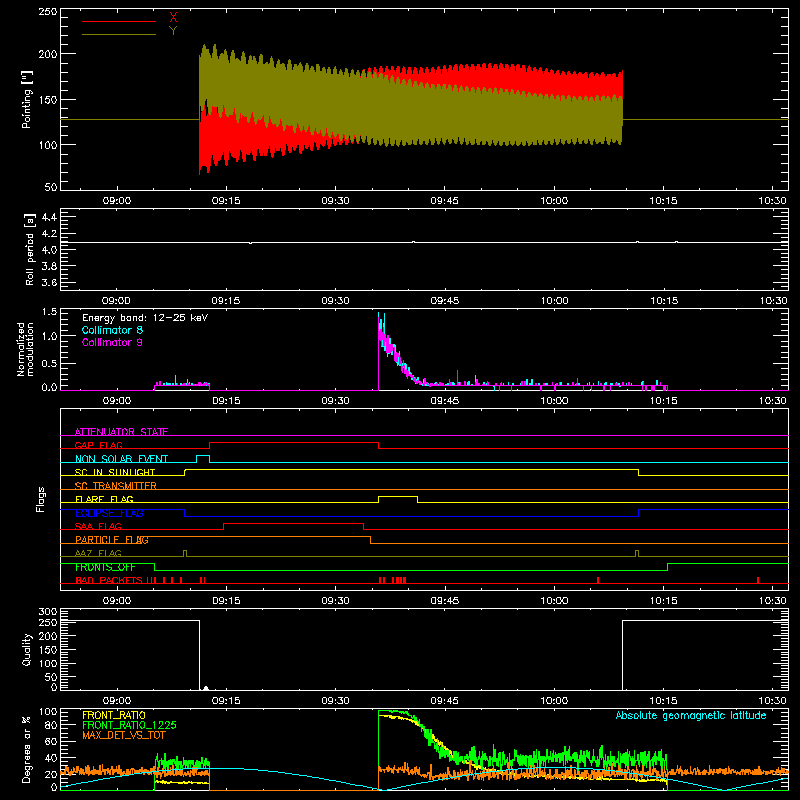Click the 50 tick on Pointing axis

tap(51, 187)
